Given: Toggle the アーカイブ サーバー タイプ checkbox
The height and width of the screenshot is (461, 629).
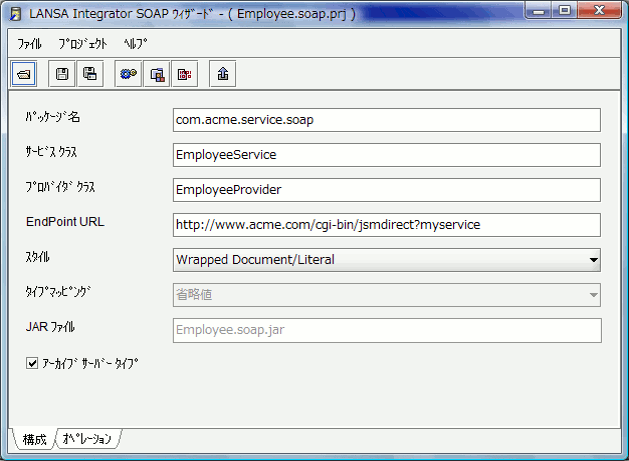Looking at the screenshot, I should [x=32, y=364].
